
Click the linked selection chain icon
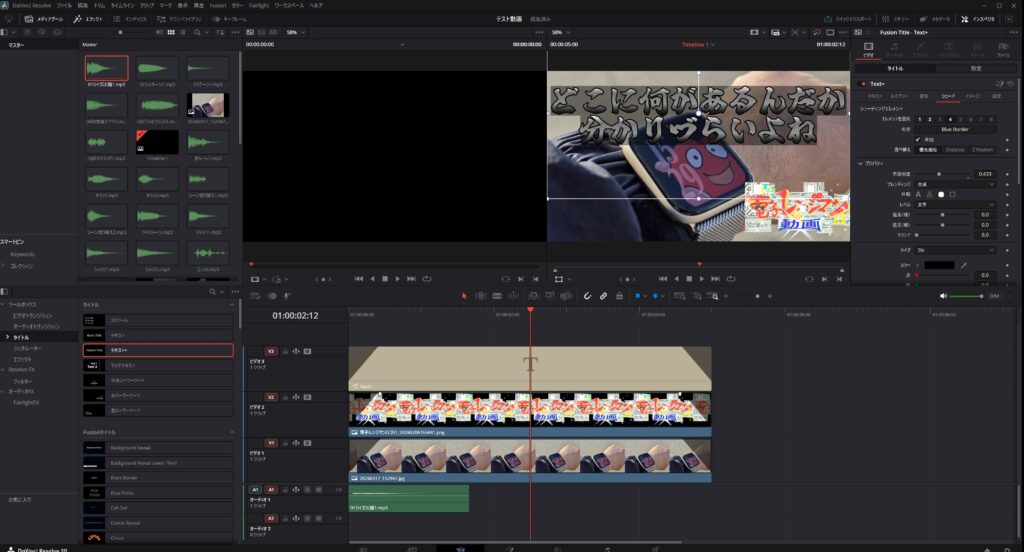coord(603,296)
